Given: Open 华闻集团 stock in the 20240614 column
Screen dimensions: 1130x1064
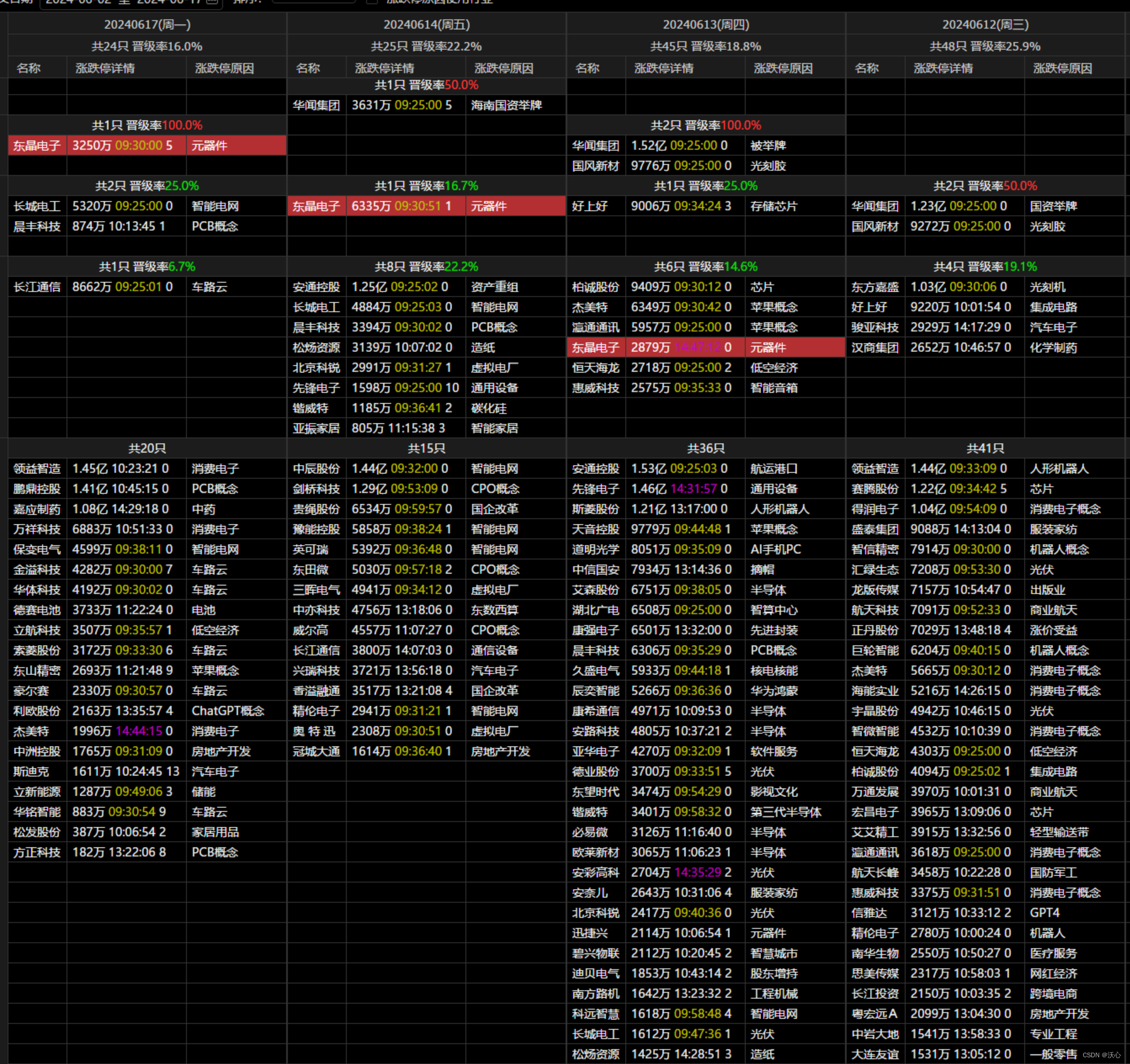Looking at the screenshot, I should [x=316, y=105].
